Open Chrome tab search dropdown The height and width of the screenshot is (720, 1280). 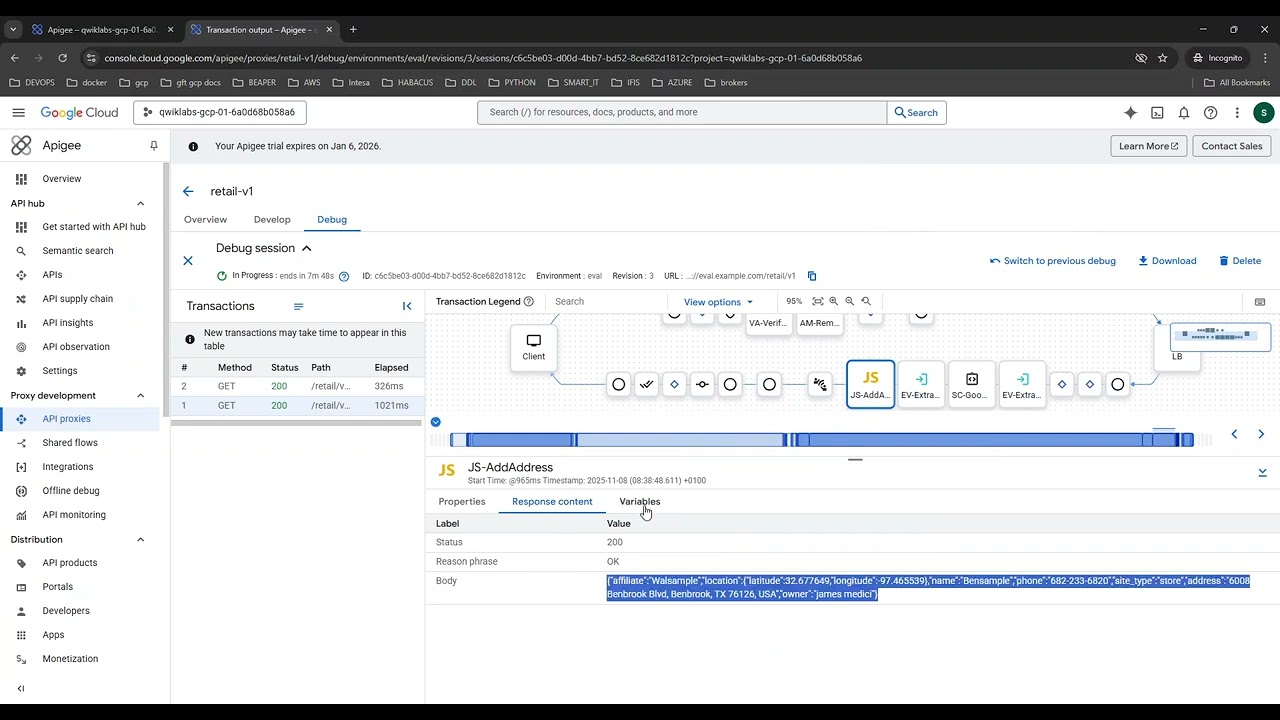pyautogui.click(x=14, y=30)
